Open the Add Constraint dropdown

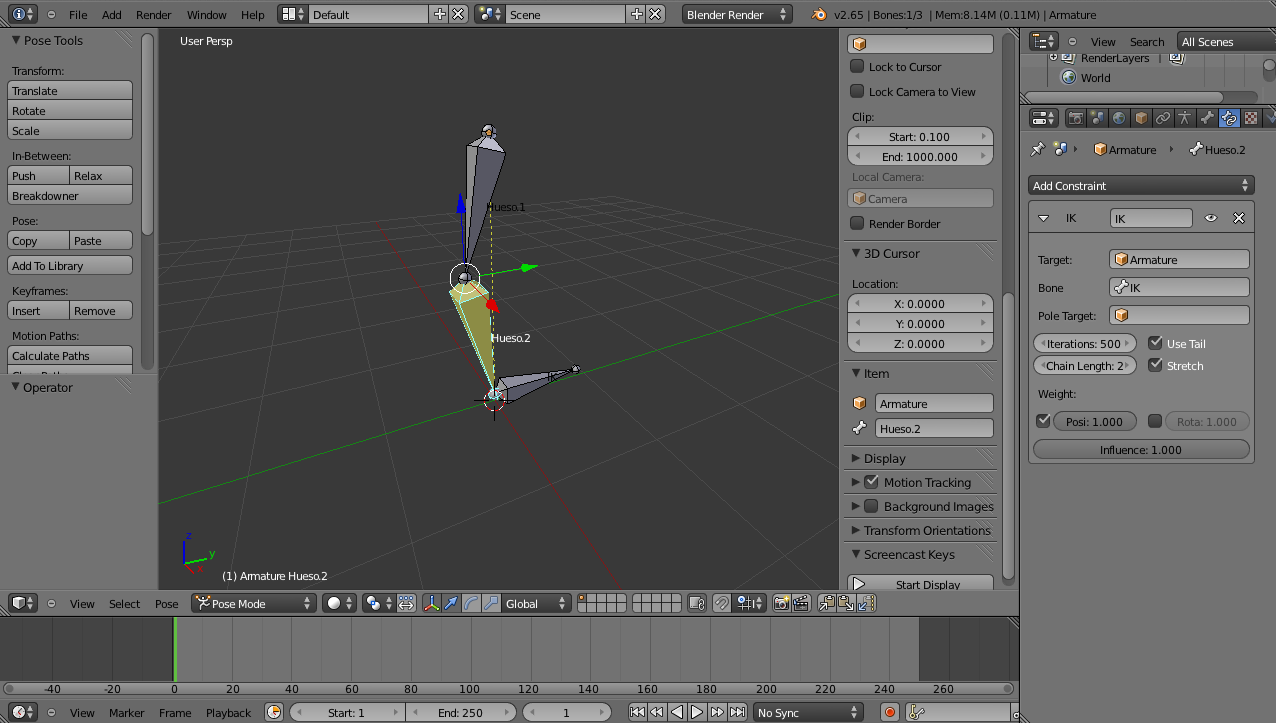click(1141, 185)
